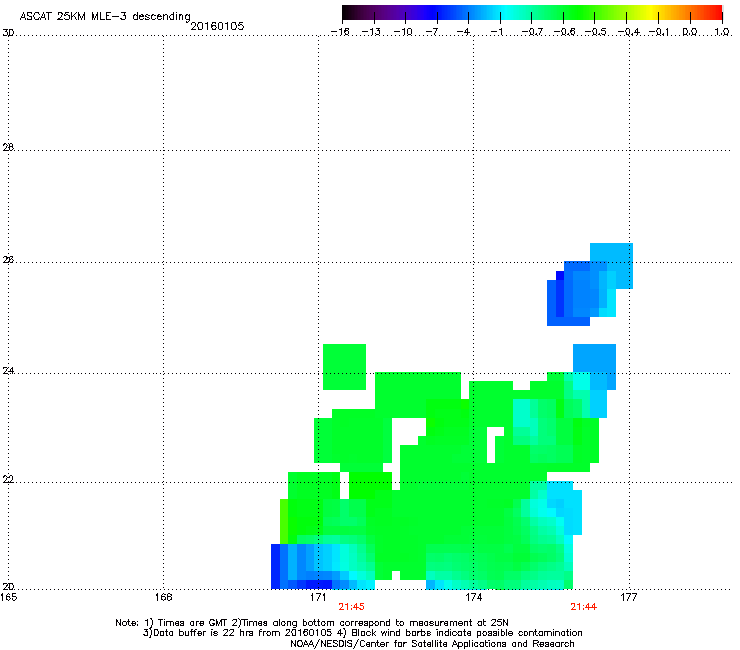
Task: Select the '-0.6' color scale label
Action: tap(564, 32)
